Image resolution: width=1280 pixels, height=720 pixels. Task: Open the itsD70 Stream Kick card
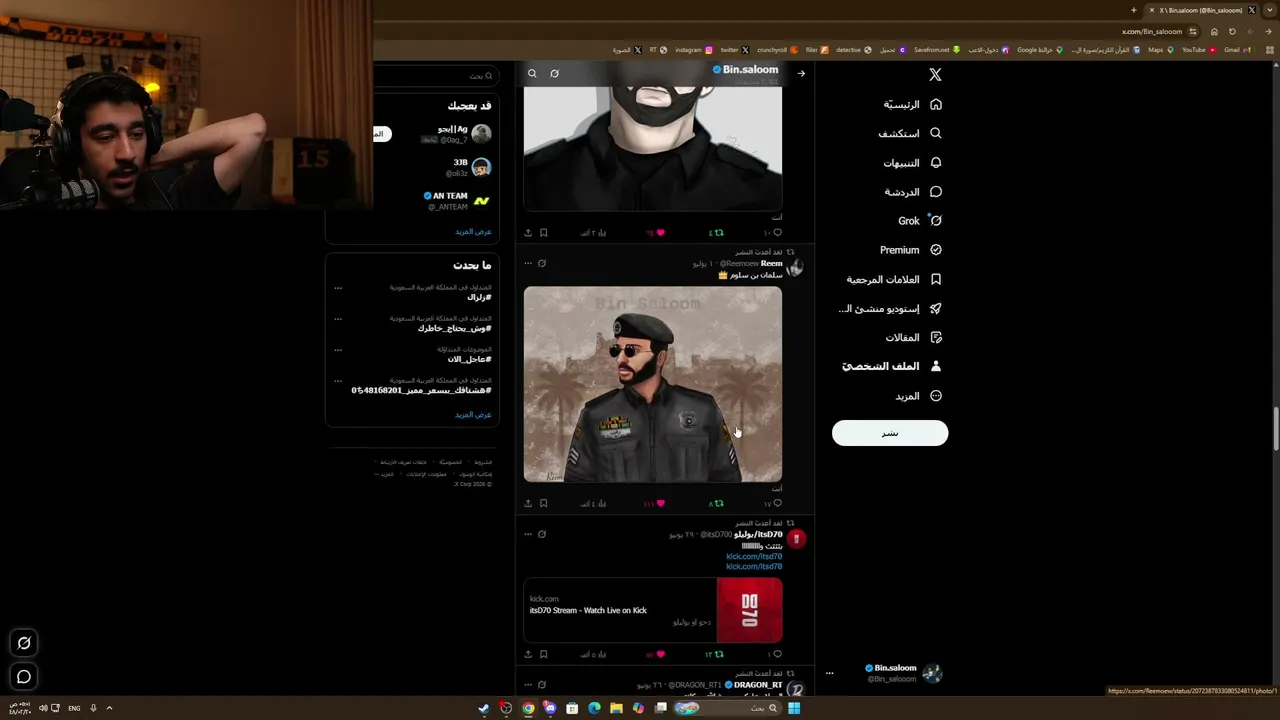click(x=653, y=610)
